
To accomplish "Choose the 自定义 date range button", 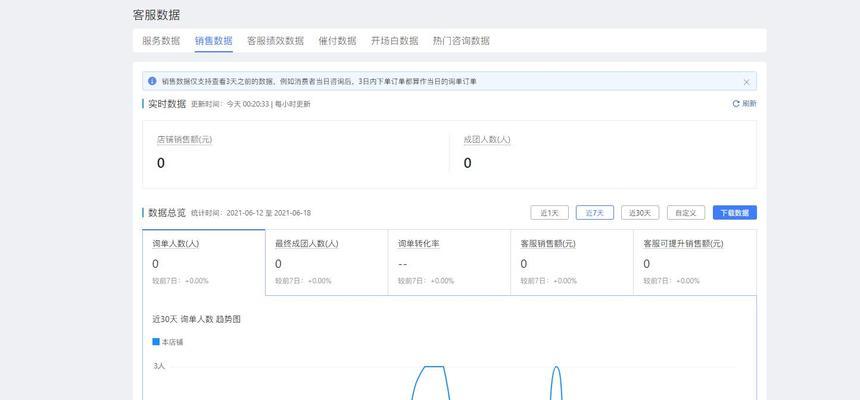I will pyautogui.click(x=686, y=213).
